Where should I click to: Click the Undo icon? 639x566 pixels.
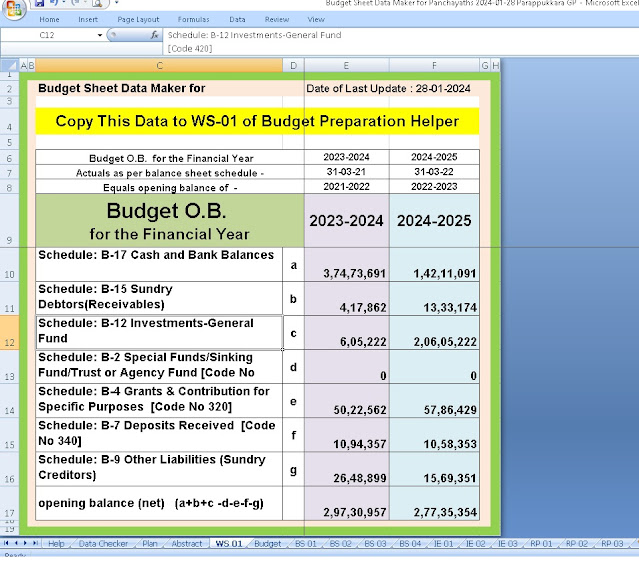(54, 3)
